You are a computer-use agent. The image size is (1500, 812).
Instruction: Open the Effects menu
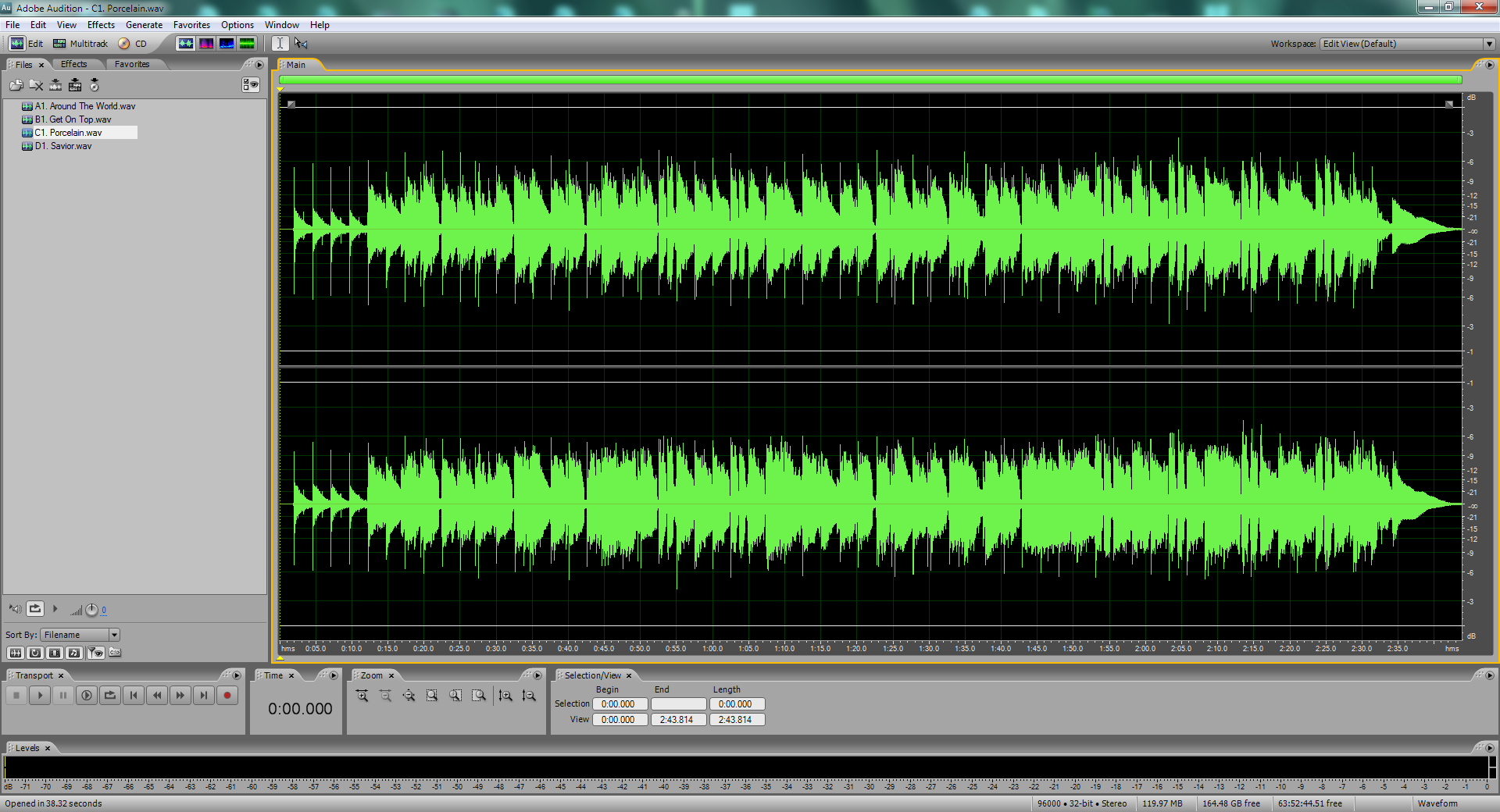pos(101,25)
